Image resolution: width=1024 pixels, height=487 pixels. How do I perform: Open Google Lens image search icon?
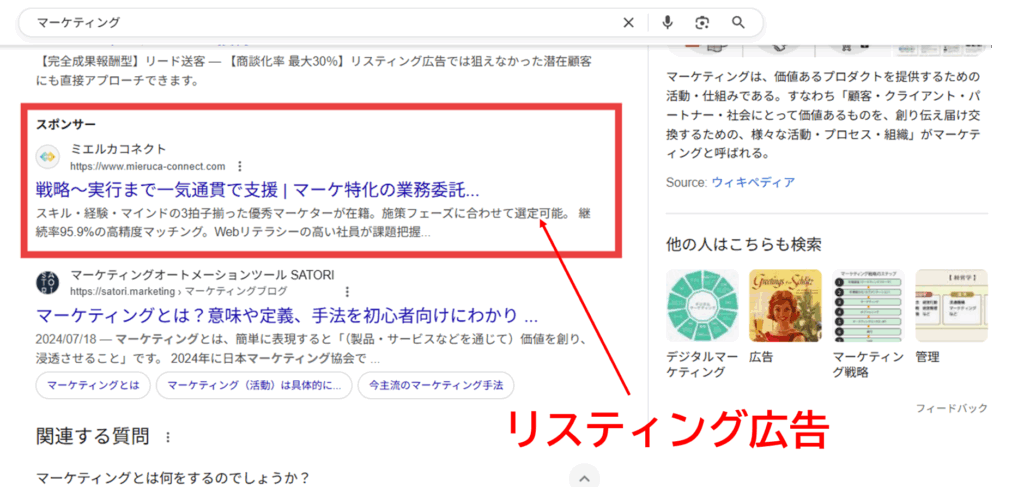pos(702,23)
